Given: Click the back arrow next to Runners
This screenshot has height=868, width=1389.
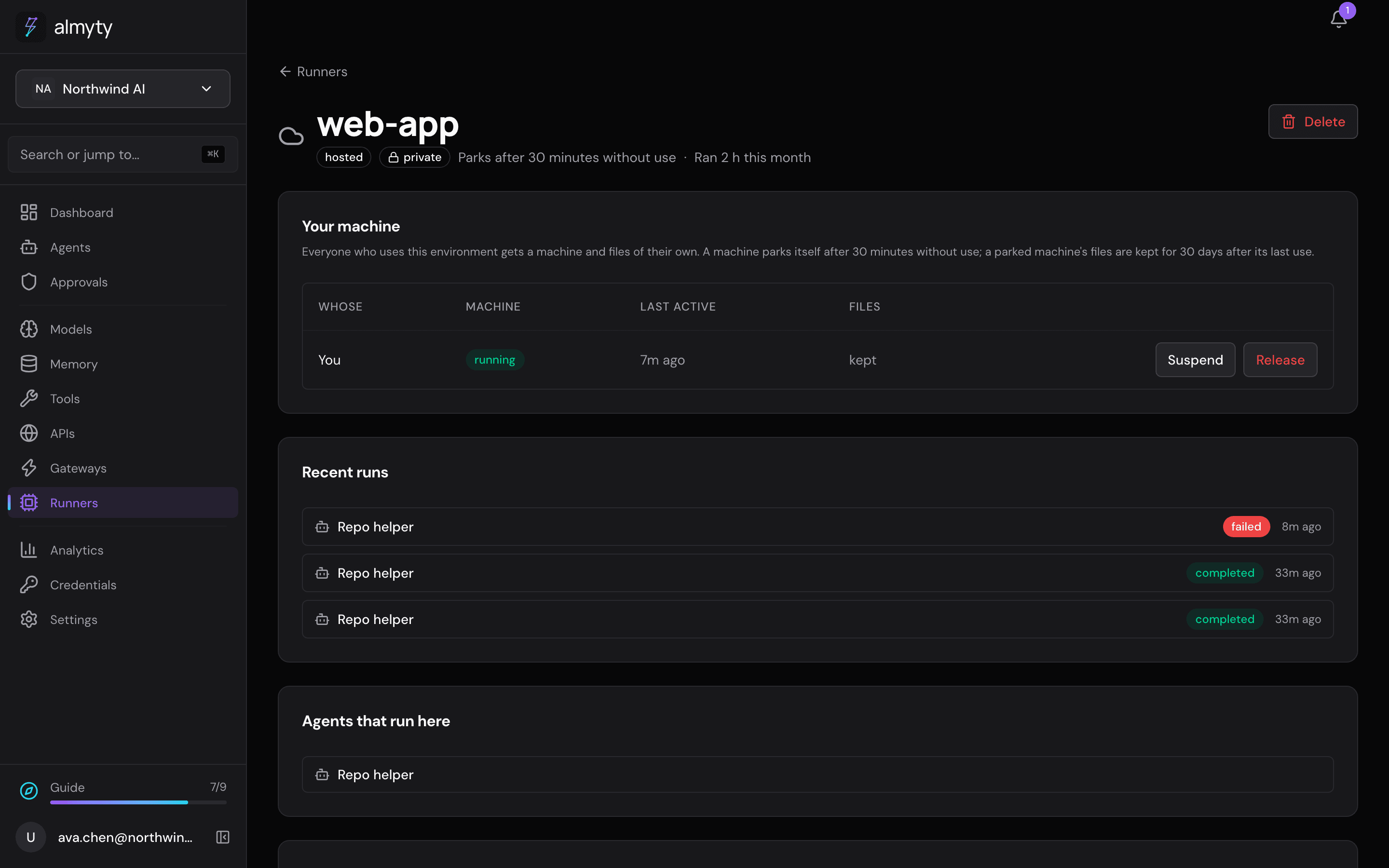Looking at the screenshot, I should tap(285, 71).
